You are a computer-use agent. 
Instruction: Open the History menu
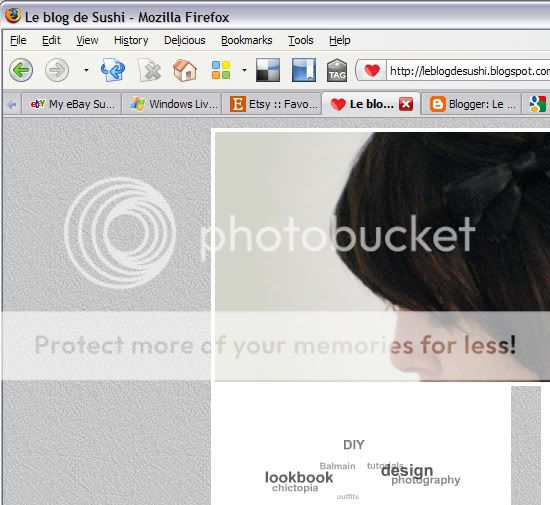tap(131, 40)
